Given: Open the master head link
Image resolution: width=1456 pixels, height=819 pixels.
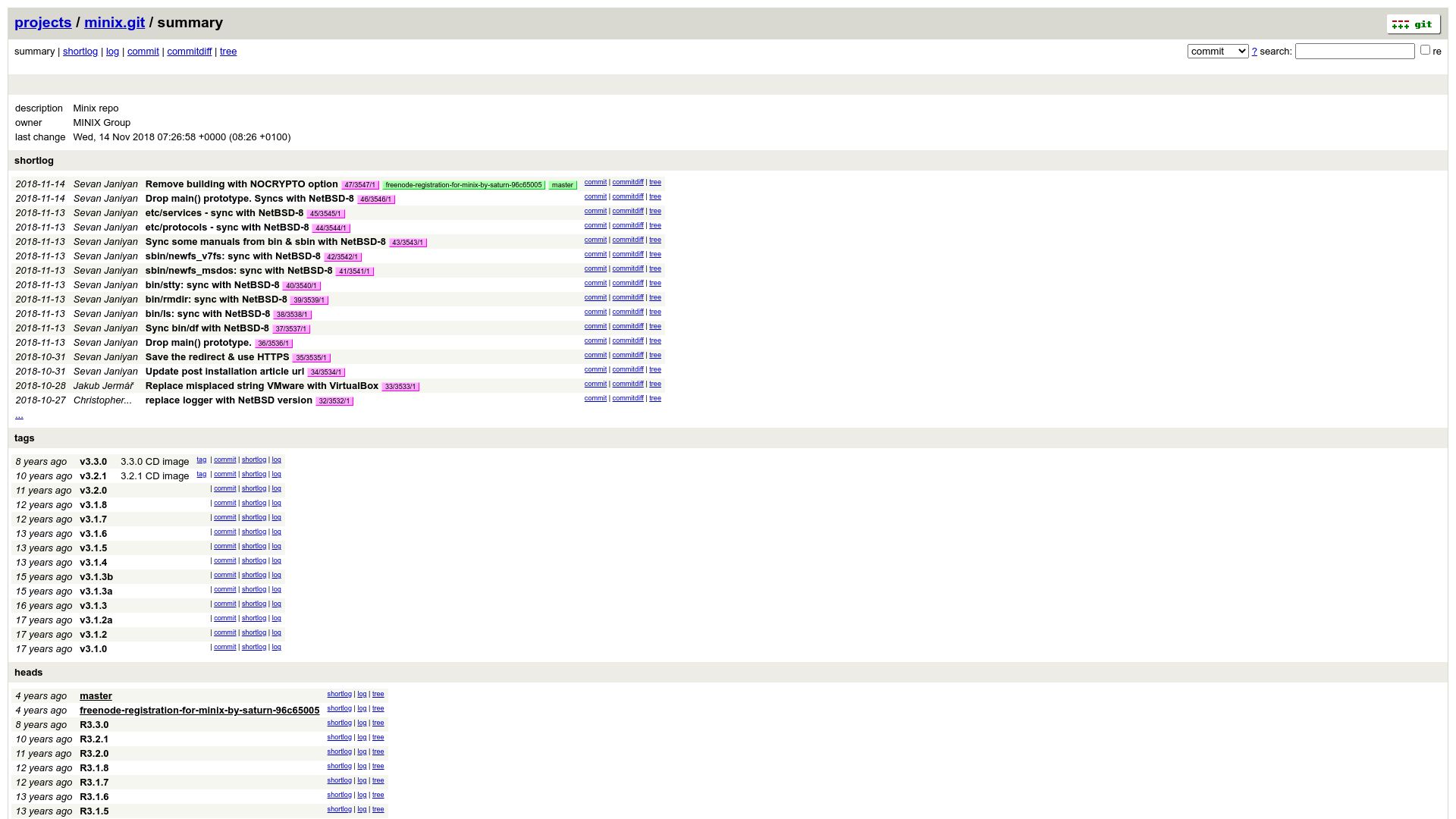Looking at the screenshot, I should pos(96,696).
